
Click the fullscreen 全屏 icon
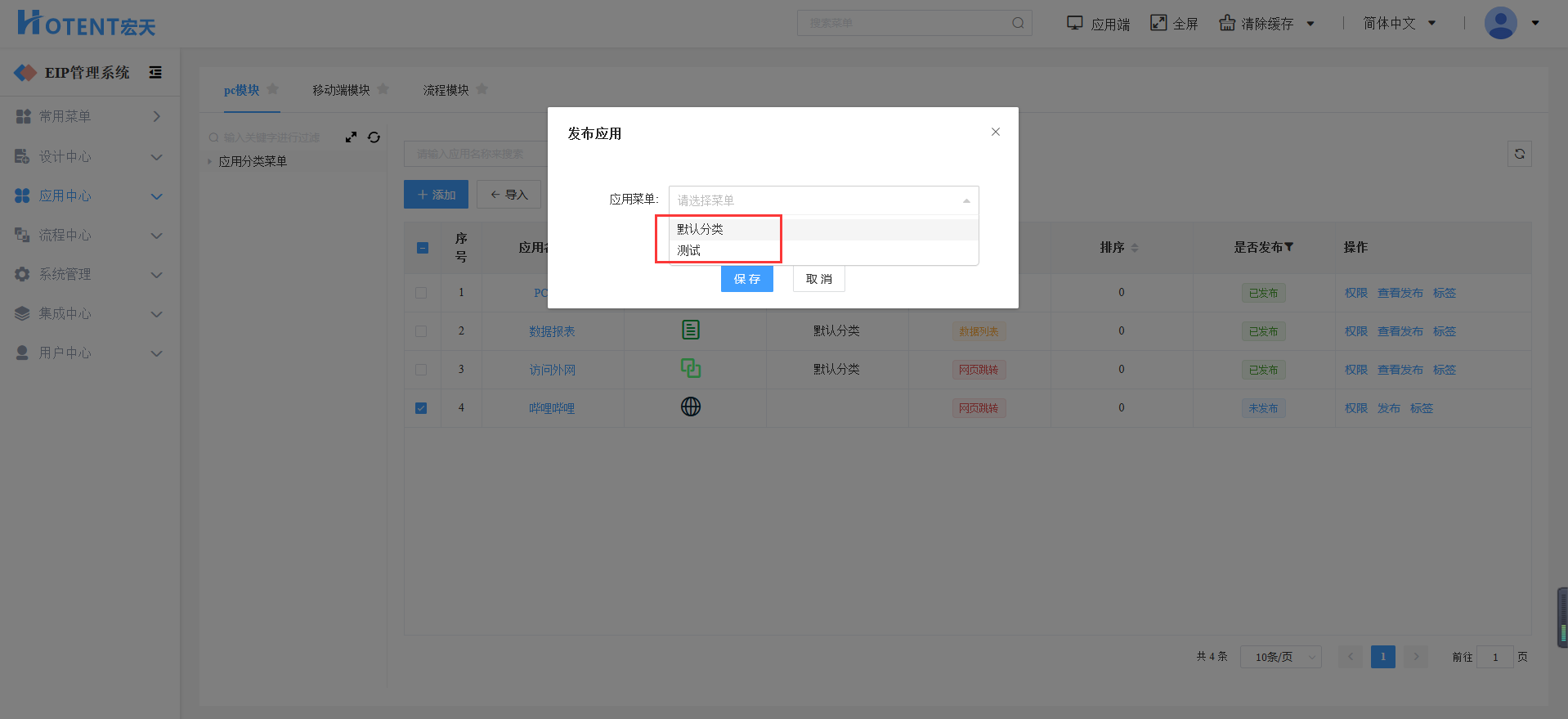[x=1158, y=23]
